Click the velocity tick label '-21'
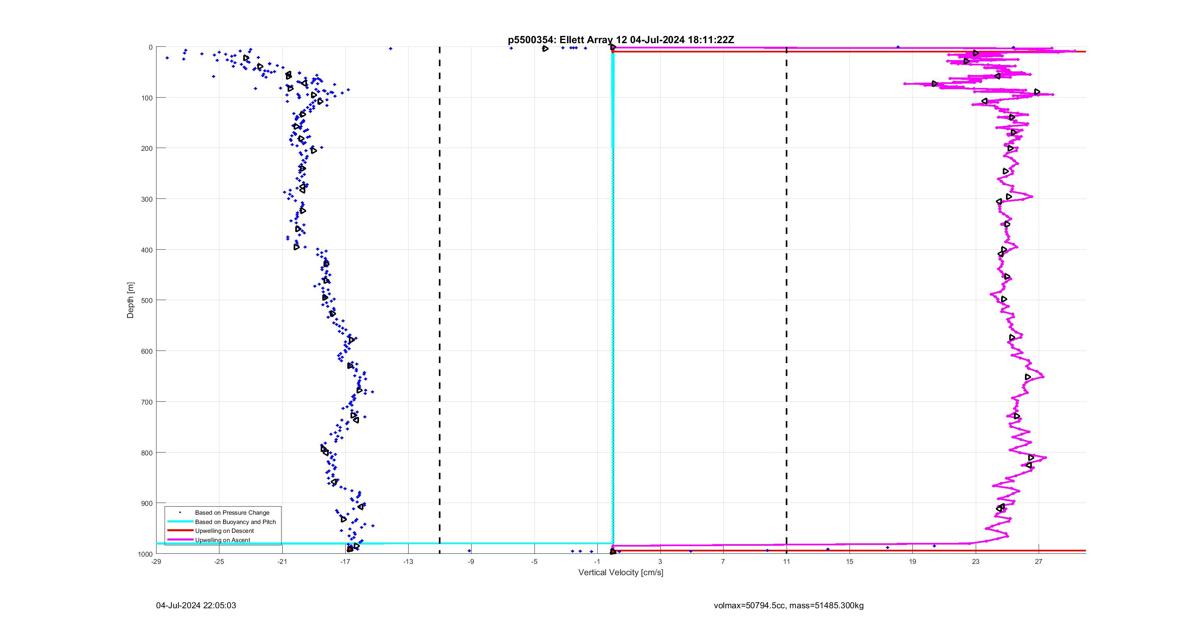This screenshot has width=1200, height=622. 282,562
